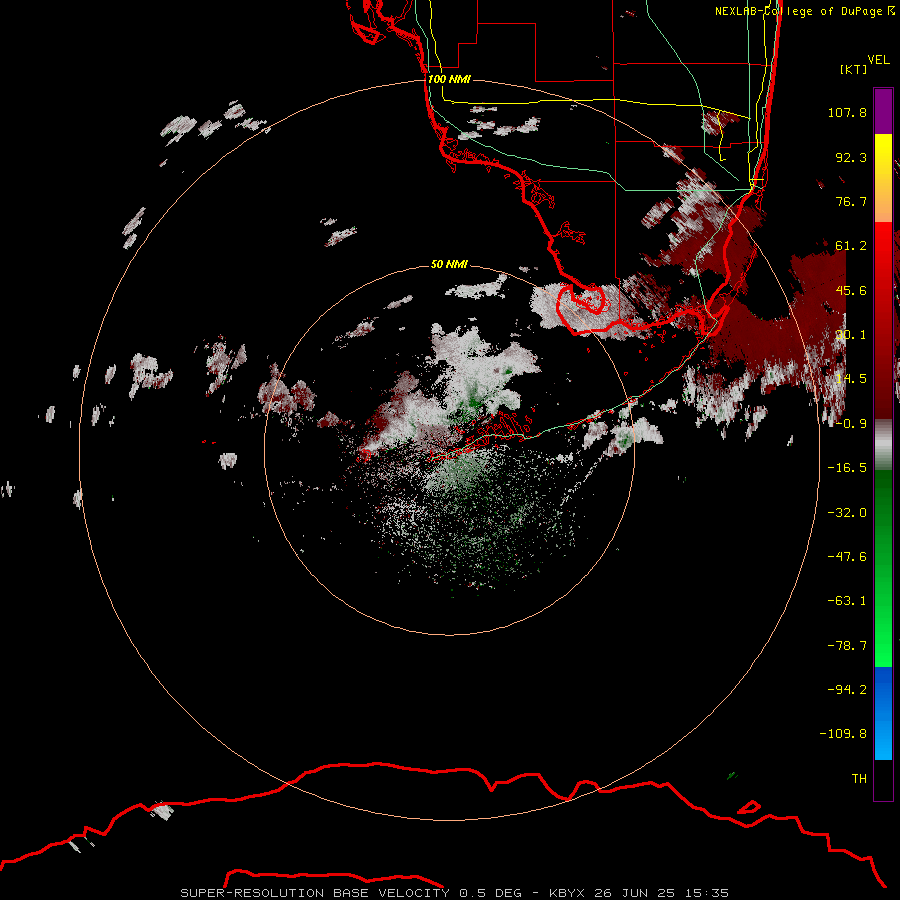
Task: Select the 30.1 velocity scale value
Action: [851, 335]
